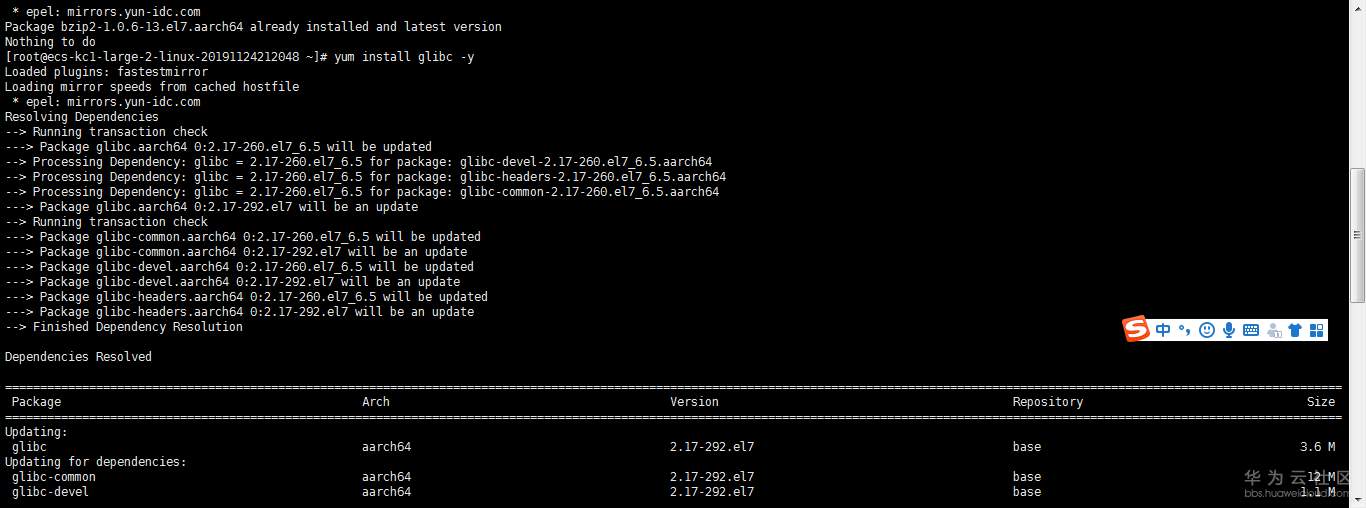Click the 'Repository' column header text
Image resolution: width=1366 pixels, height=508 pixels.
point(1047,402)
